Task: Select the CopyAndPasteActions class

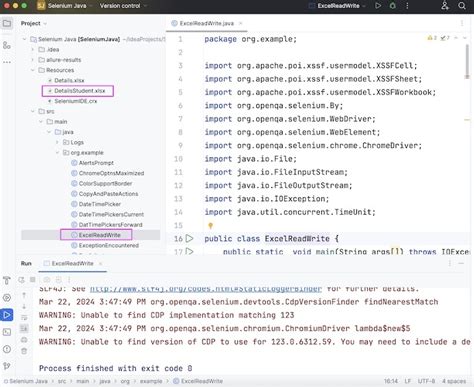Action: point(108,194)
